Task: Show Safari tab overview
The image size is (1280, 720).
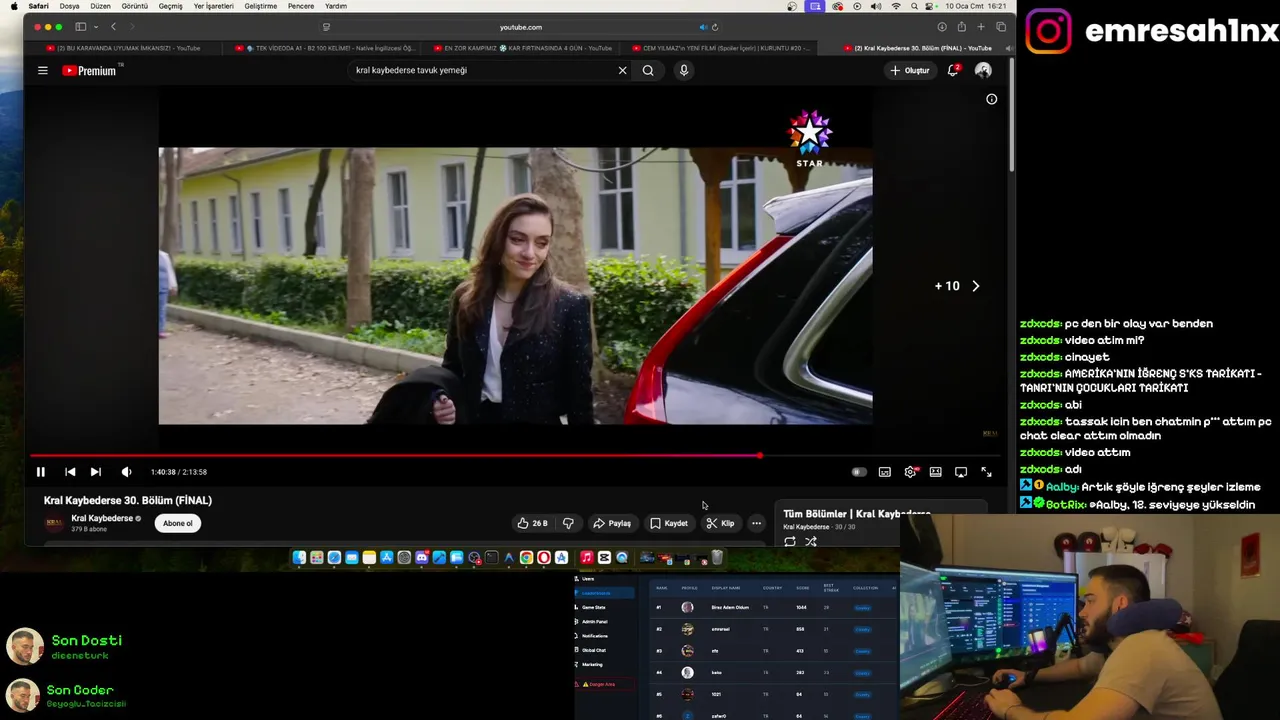Action: point(1001,27)
